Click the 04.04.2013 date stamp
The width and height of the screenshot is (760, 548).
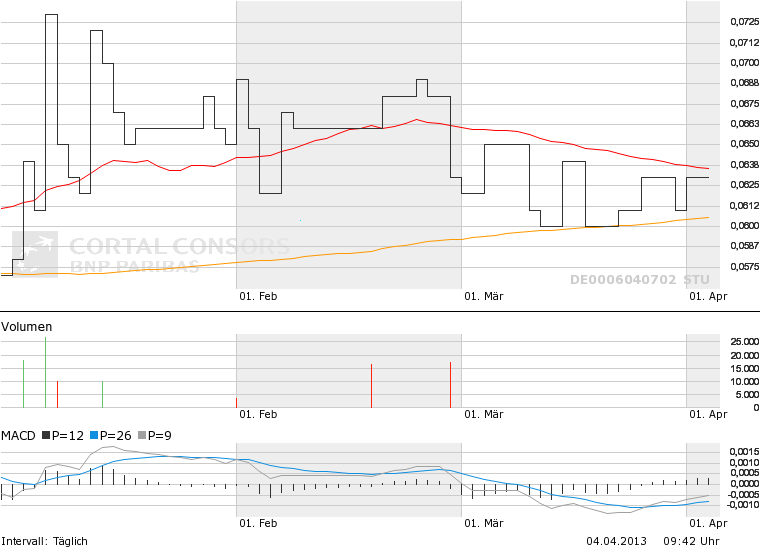619,541
